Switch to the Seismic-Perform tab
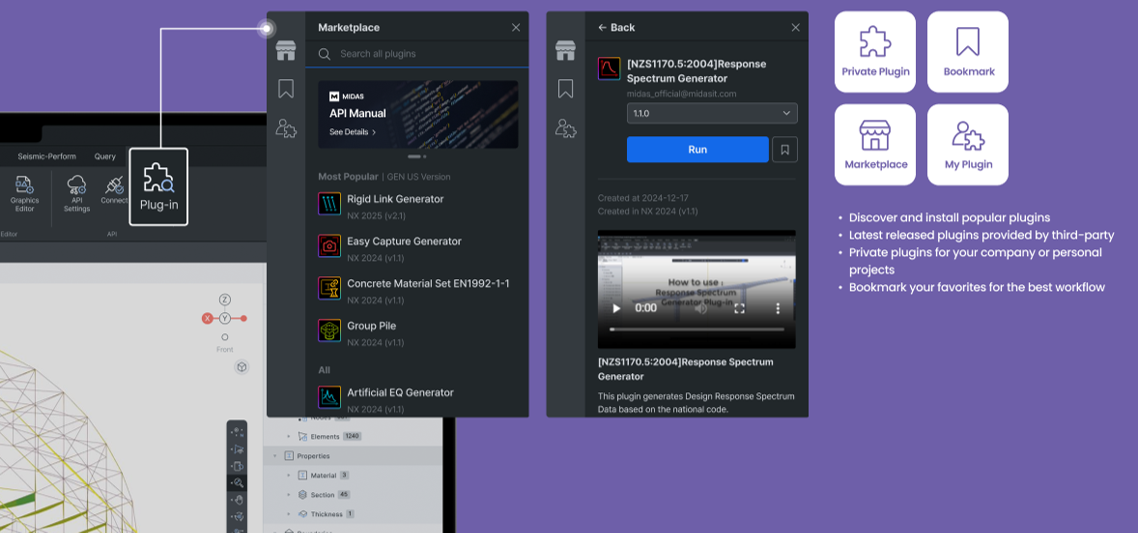This screenshot has width=1138, height=533. pyautogui.click(x=48, y=157)
